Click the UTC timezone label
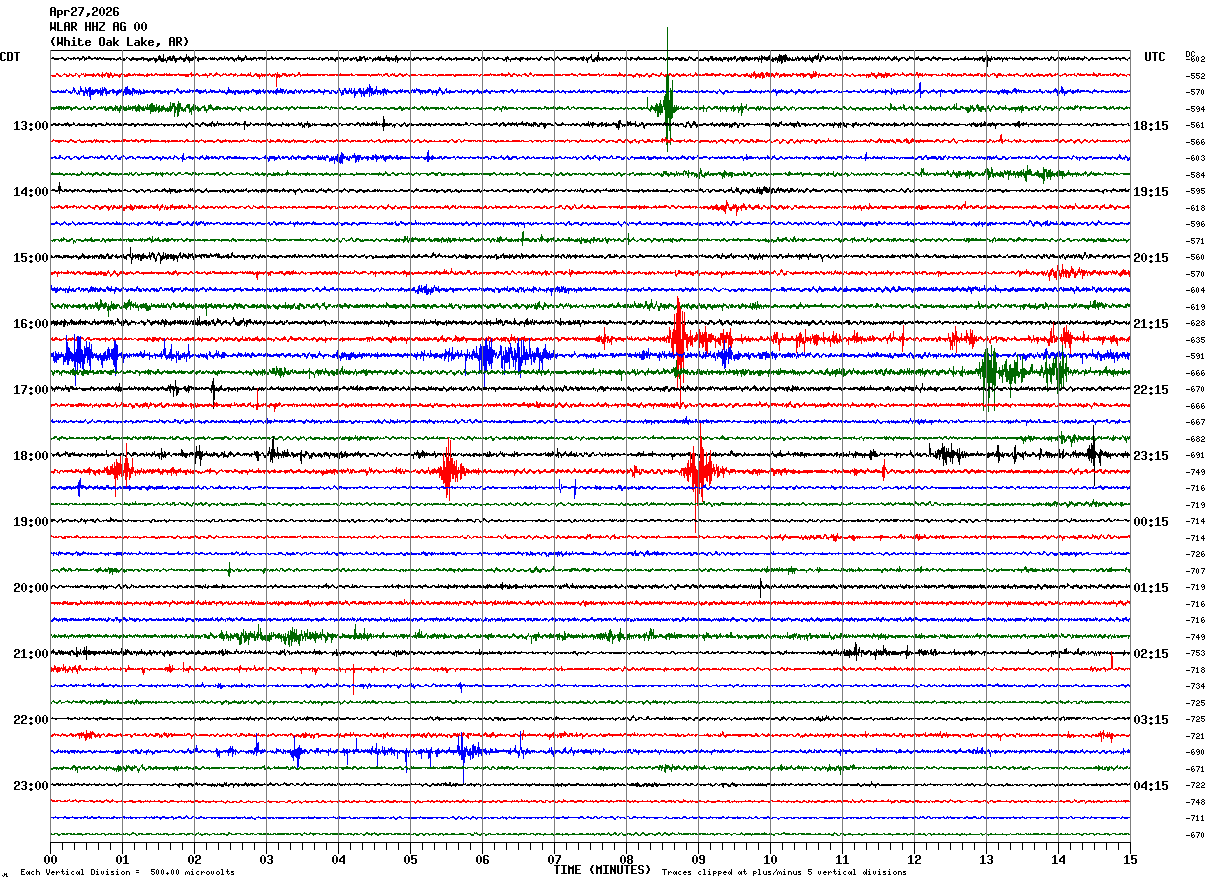Viewport: 1210px width, 886px height. (x=1154, y=58)
